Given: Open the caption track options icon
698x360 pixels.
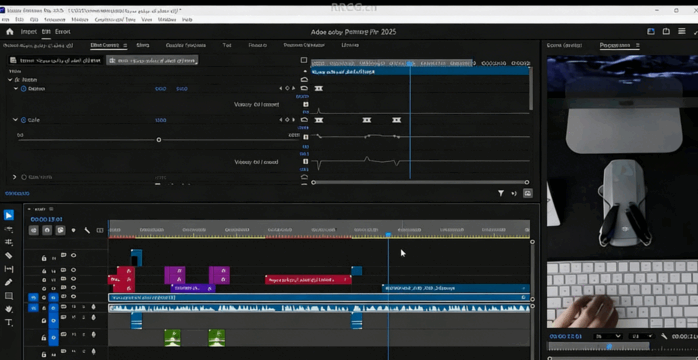Looking at the screenshot, I should (x=100, y=231).
